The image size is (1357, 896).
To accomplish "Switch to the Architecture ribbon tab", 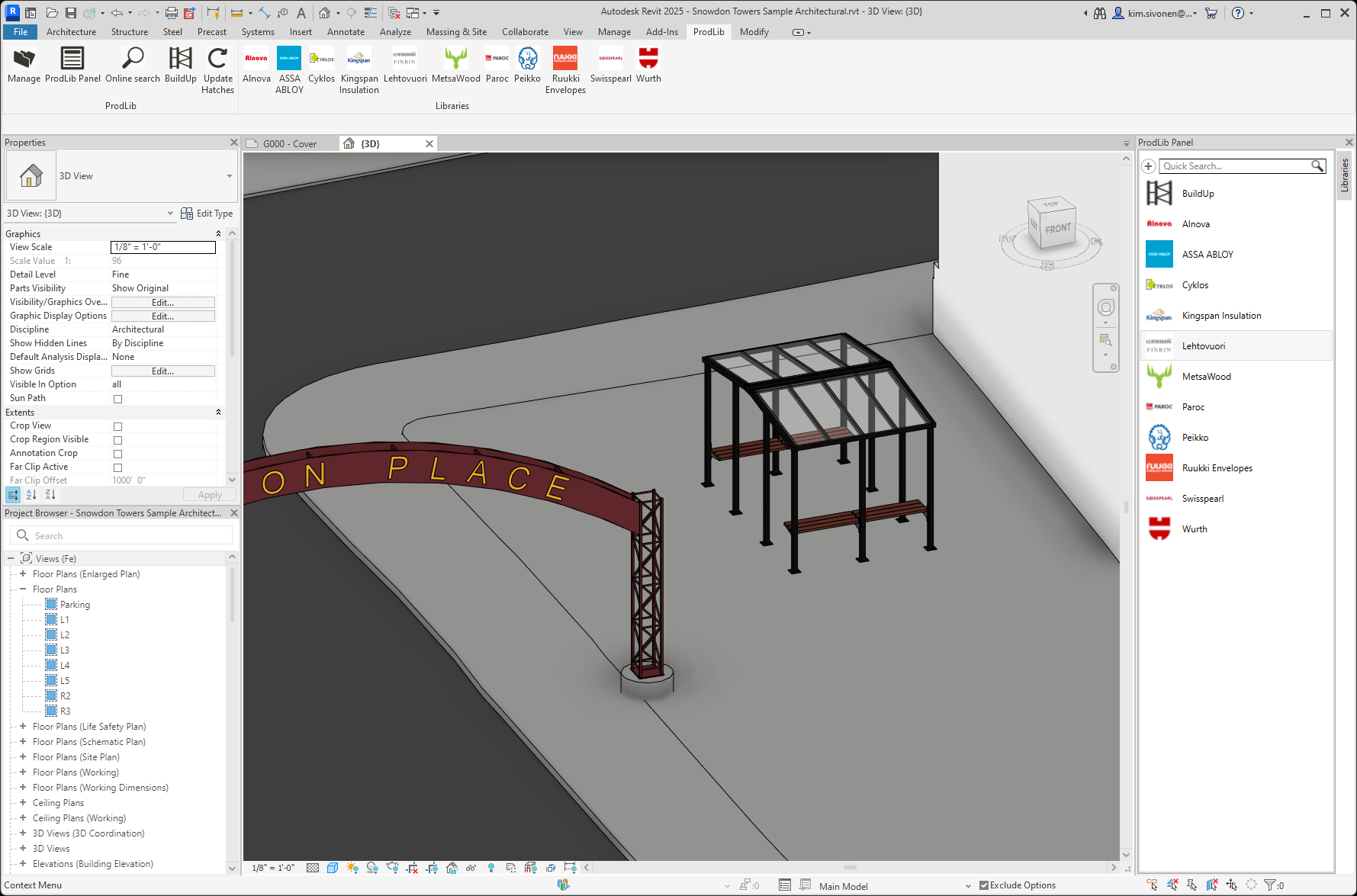I will (71, 32).
